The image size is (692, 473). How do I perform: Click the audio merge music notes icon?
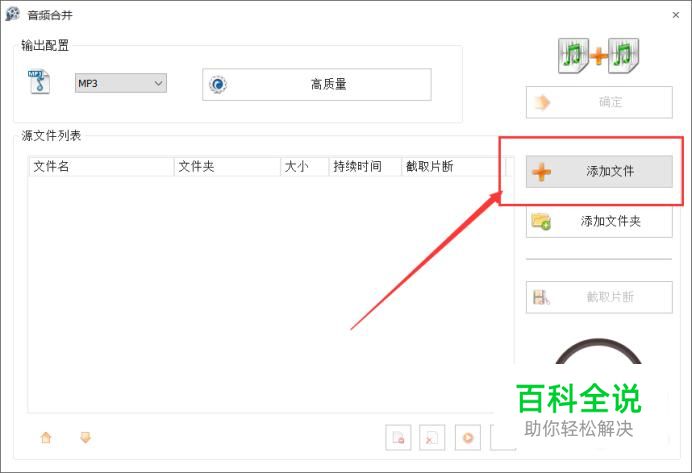[598, 56]
